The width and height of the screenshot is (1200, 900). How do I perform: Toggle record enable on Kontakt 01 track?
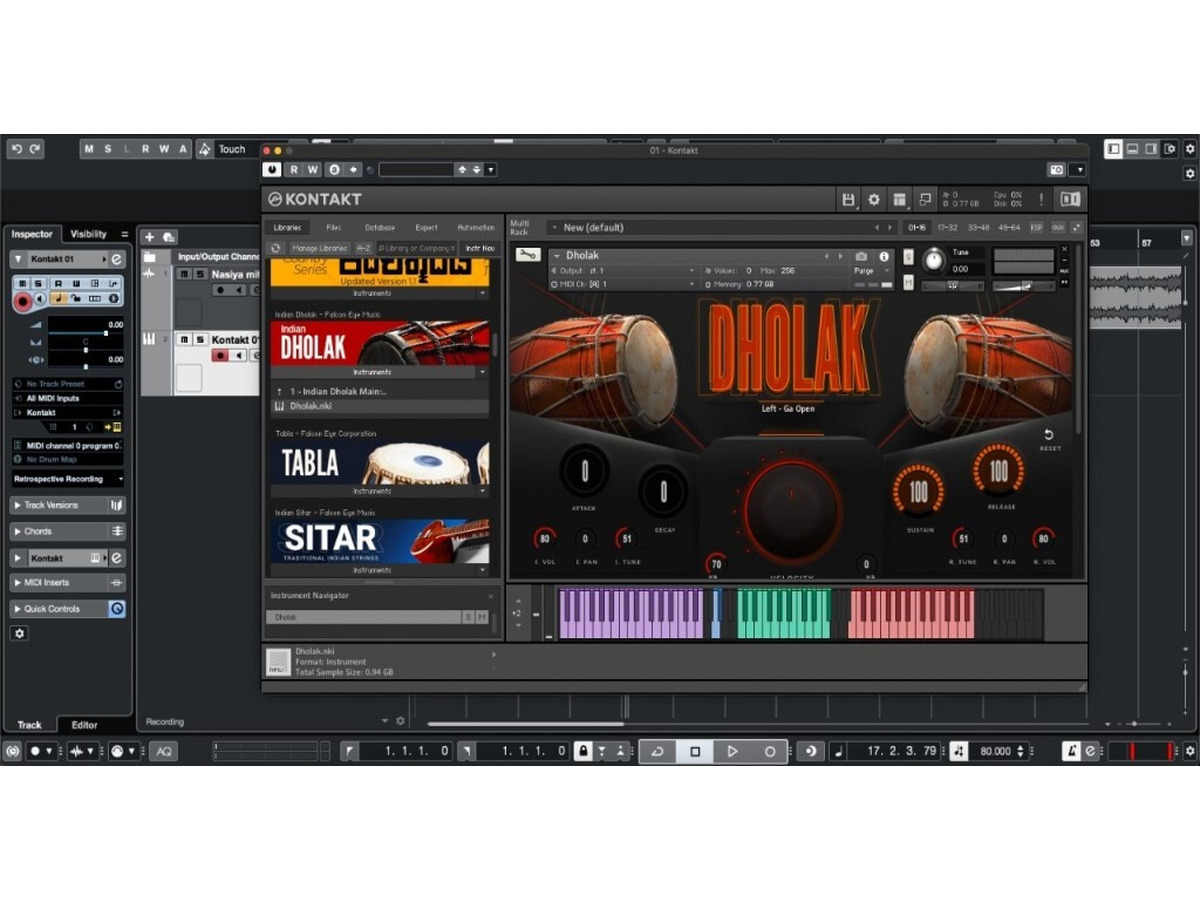pyautogui.click(x=220, y=356)
